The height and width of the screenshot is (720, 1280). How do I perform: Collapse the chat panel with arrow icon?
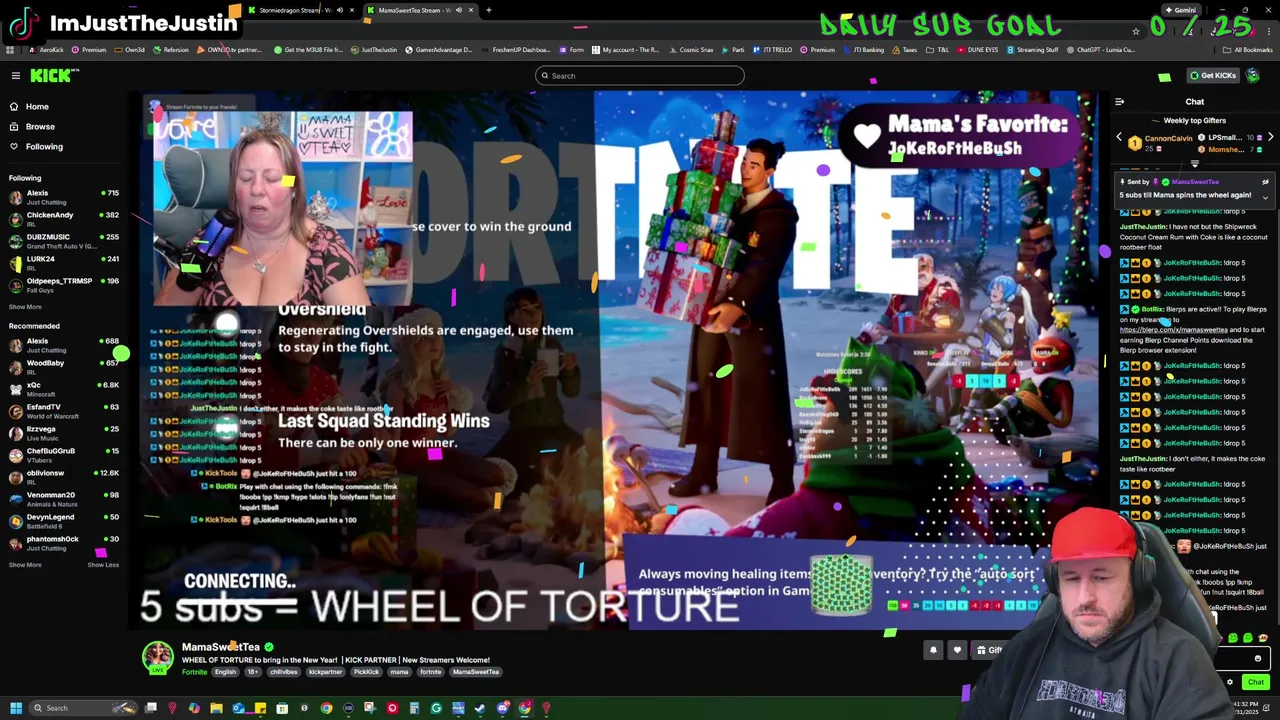click(x=1119, y=102)
